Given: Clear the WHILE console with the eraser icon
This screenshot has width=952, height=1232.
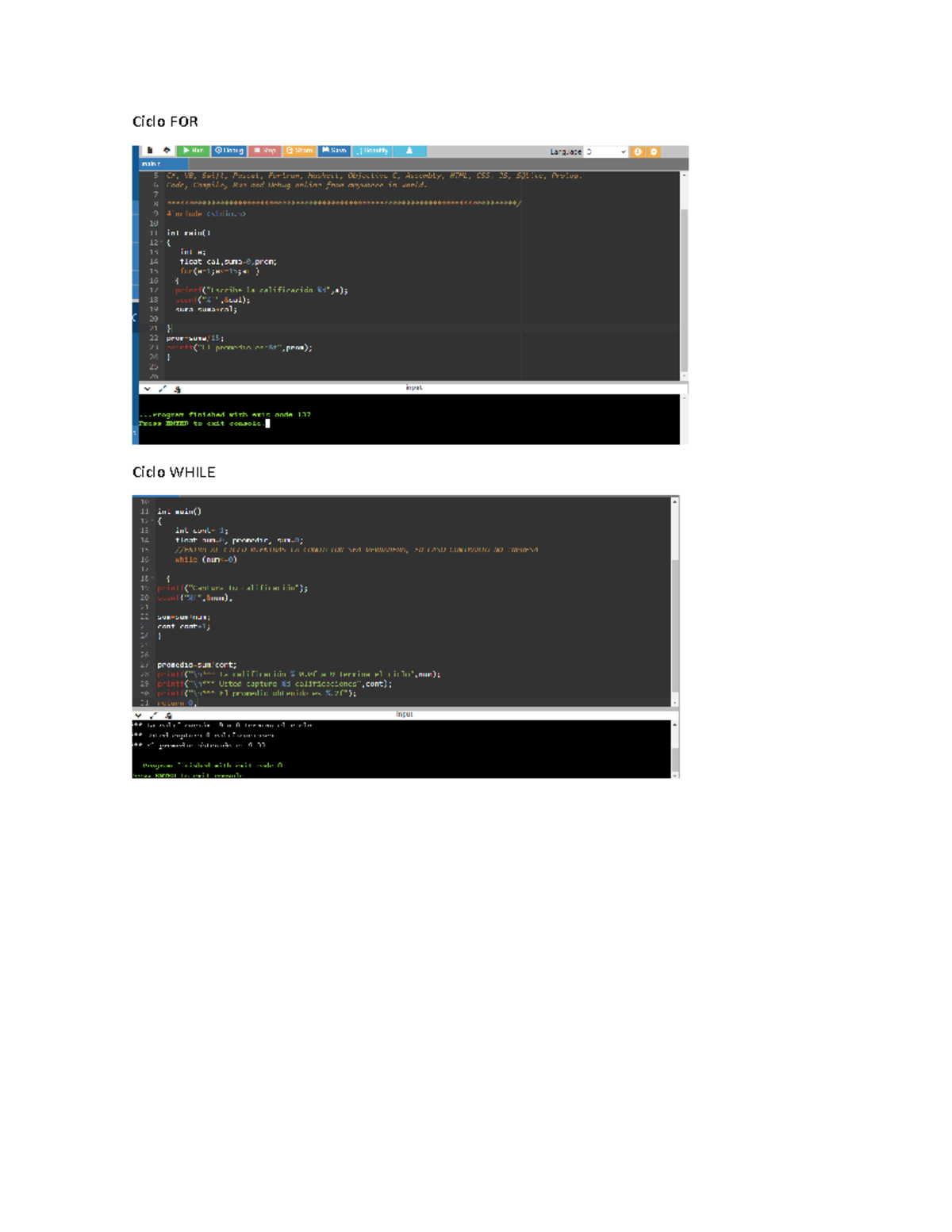Looking at the screenshot, I should [x=167, y=715].
